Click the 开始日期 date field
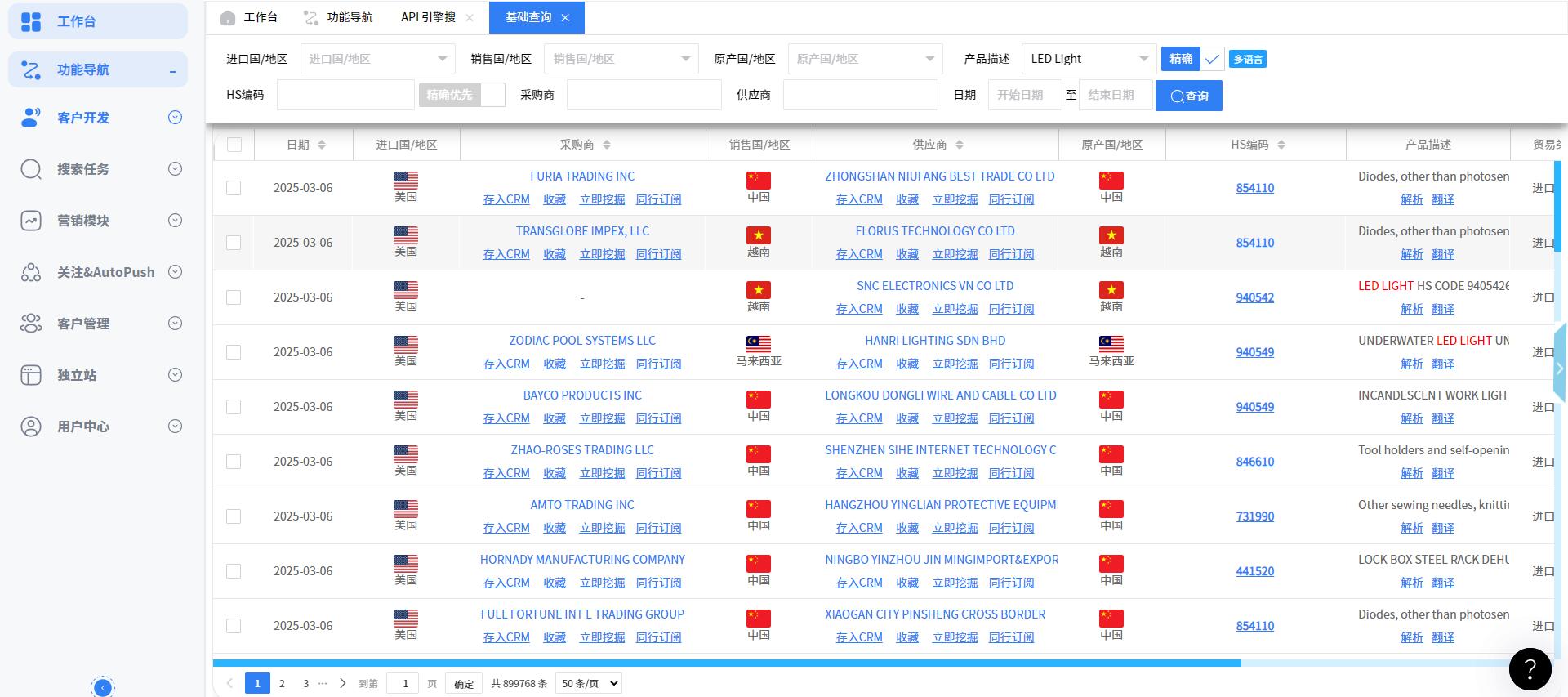 (x=1025, y=95)
